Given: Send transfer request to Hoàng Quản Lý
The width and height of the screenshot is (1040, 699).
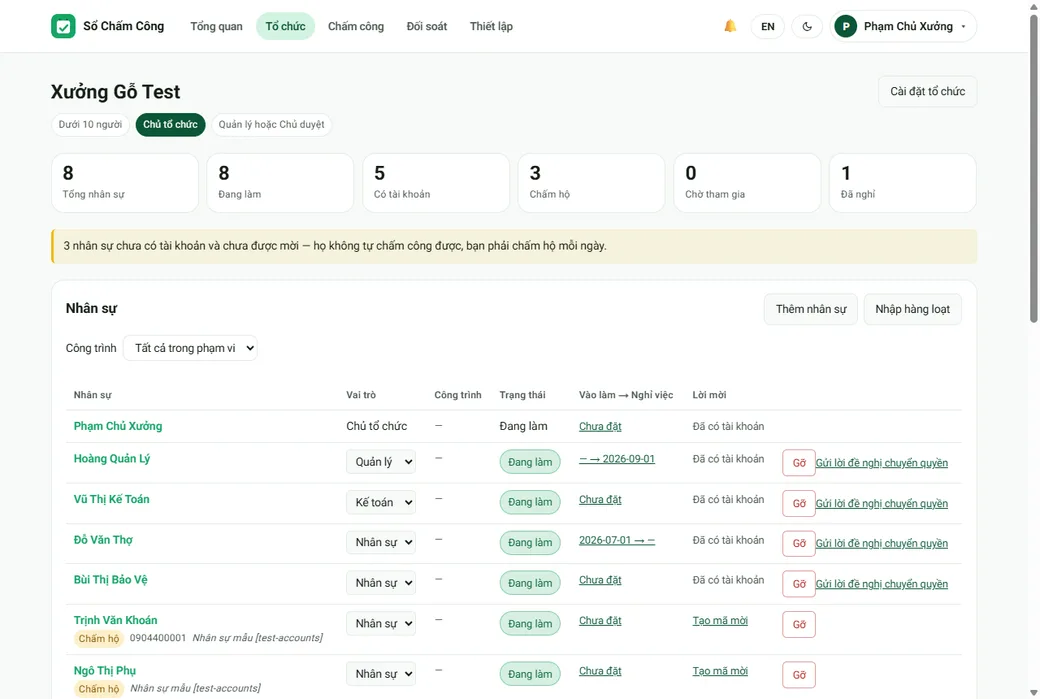Looking at the screenshot, I should [881, 463].
